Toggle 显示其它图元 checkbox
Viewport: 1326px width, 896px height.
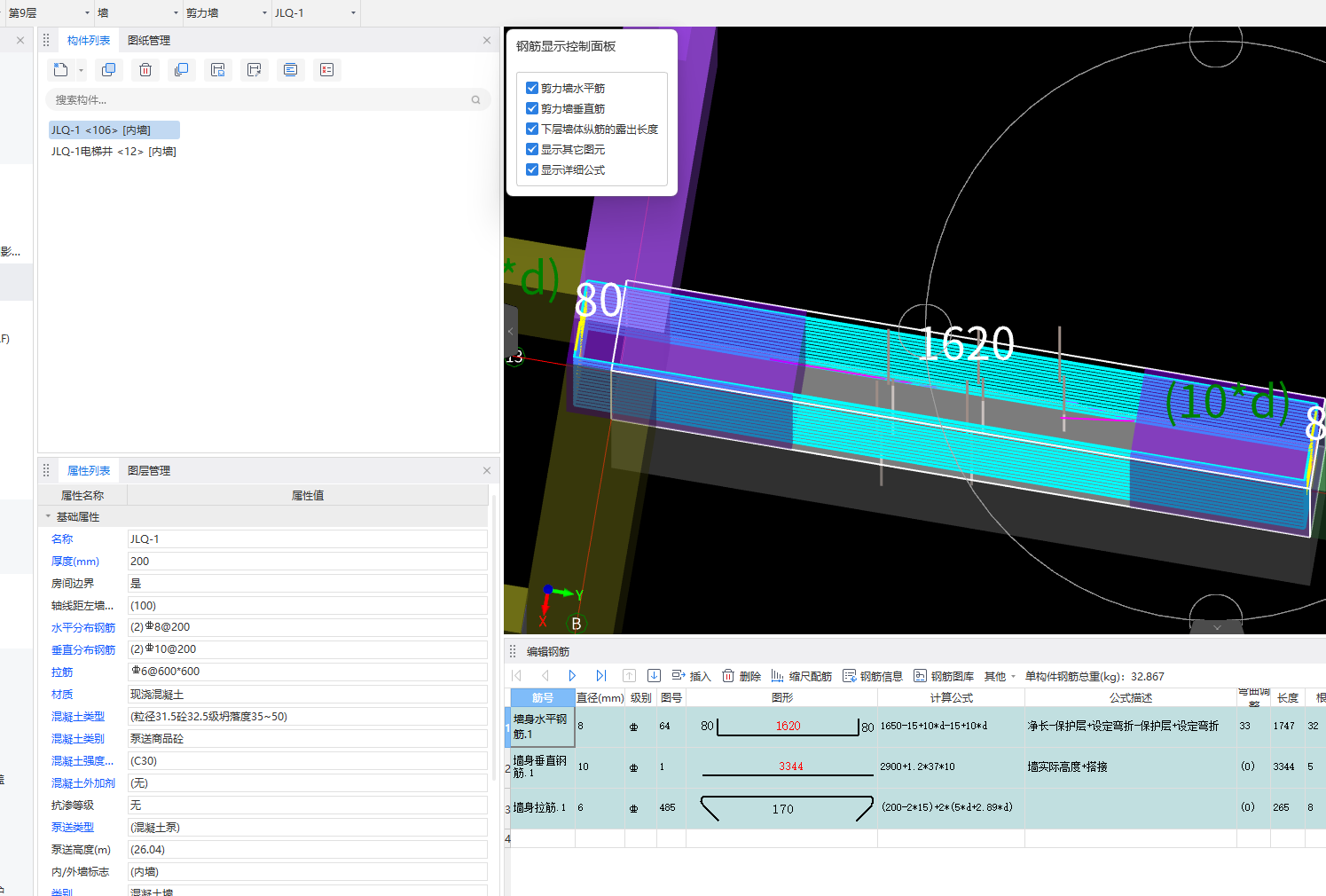(532, 149)
